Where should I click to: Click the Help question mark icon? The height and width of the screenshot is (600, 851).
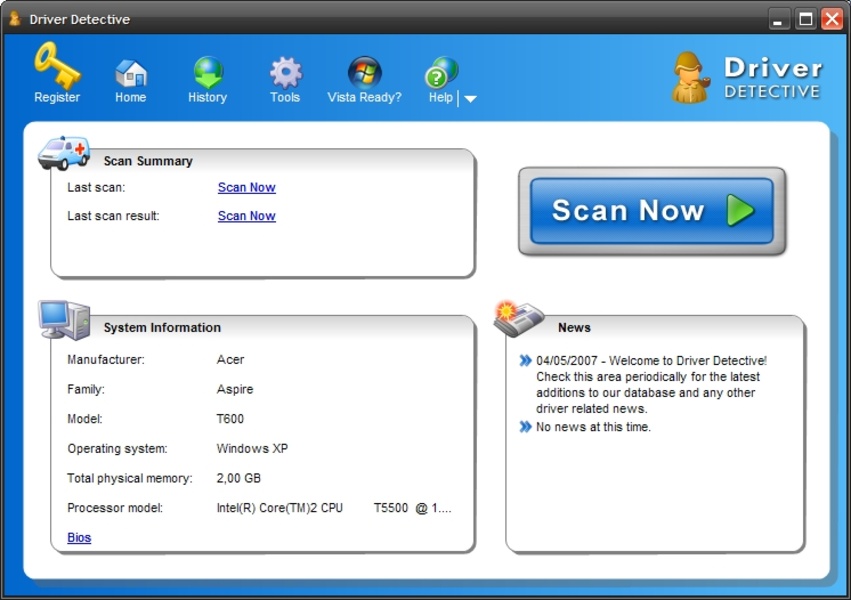tap(440, 74)
